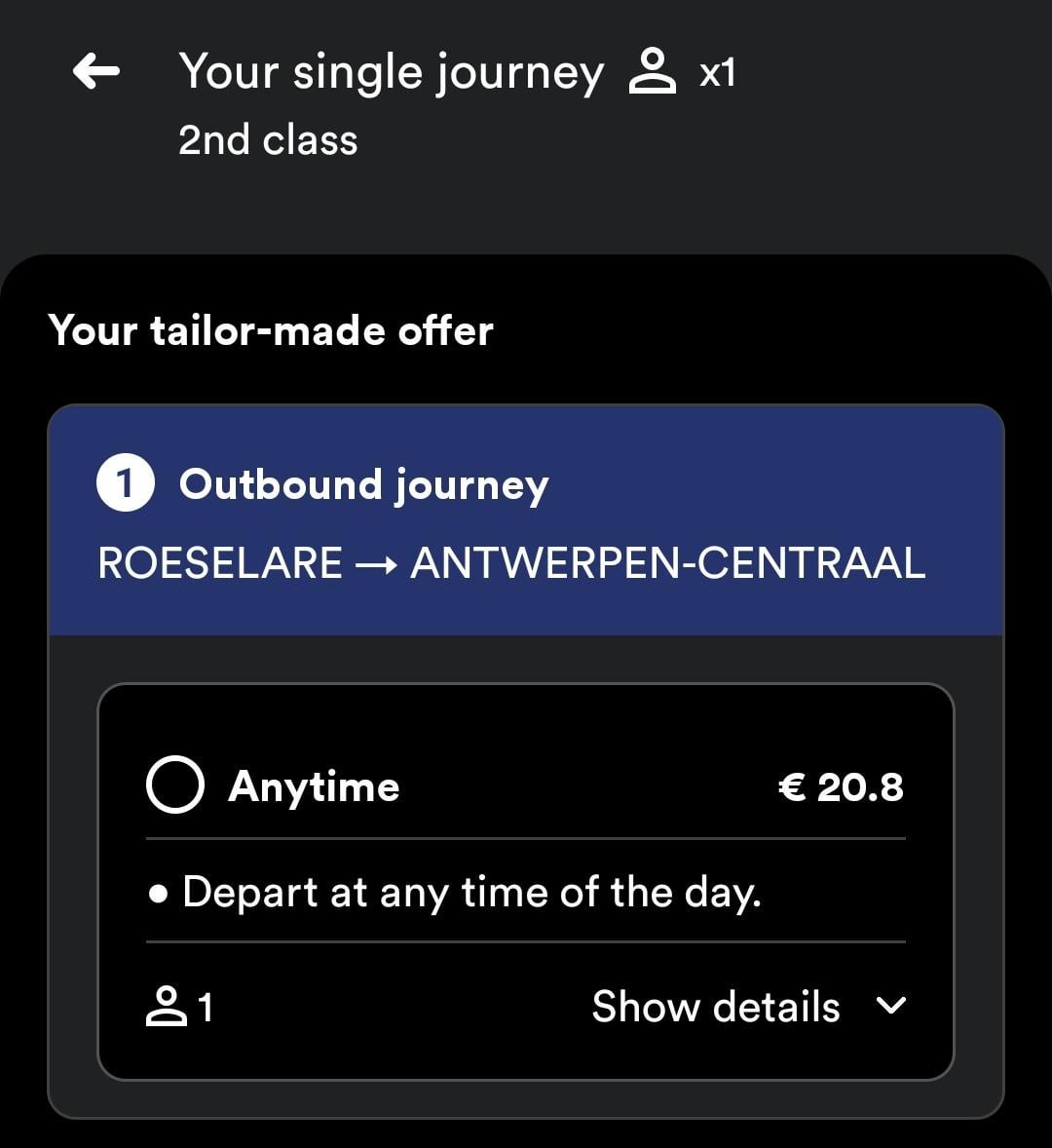Tap the passenger number 1 in the fare card

pyautogui.click(x=206, y=1008)
